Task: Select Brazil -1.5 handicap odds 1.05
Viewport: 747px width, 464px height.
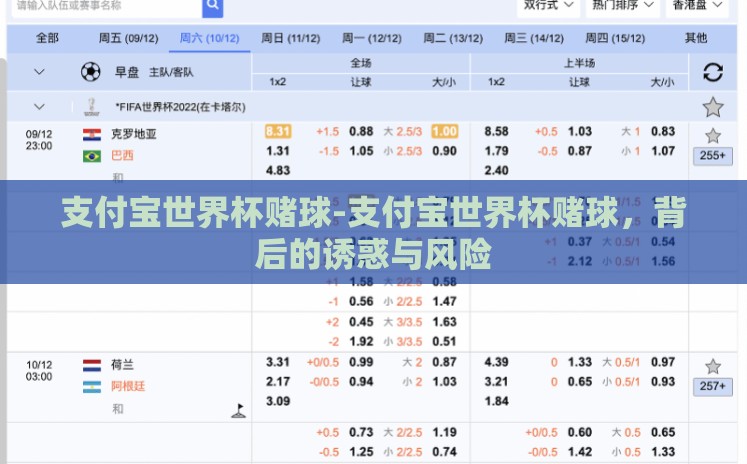Action: click(x=361, y=151)
